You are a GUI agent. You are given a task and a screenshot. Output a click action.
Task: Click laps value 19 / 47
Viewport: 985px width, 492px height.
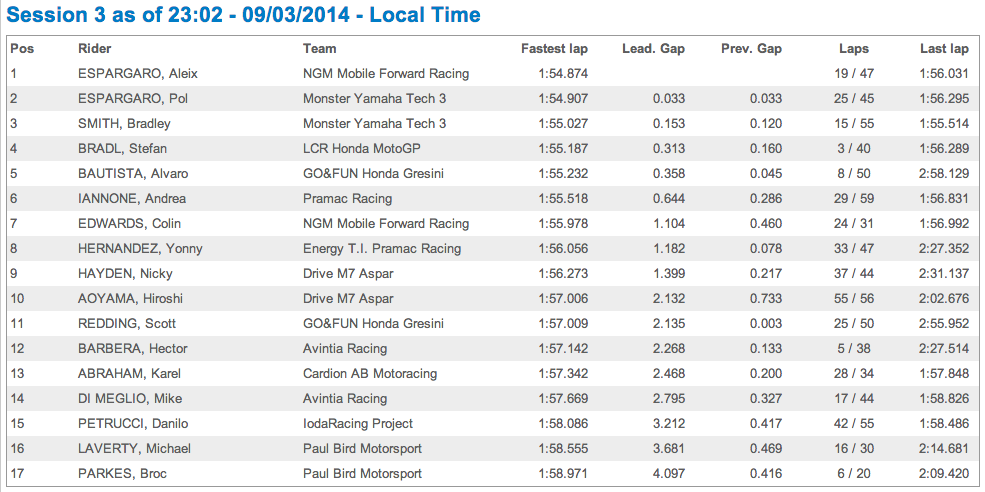point(854,74)
